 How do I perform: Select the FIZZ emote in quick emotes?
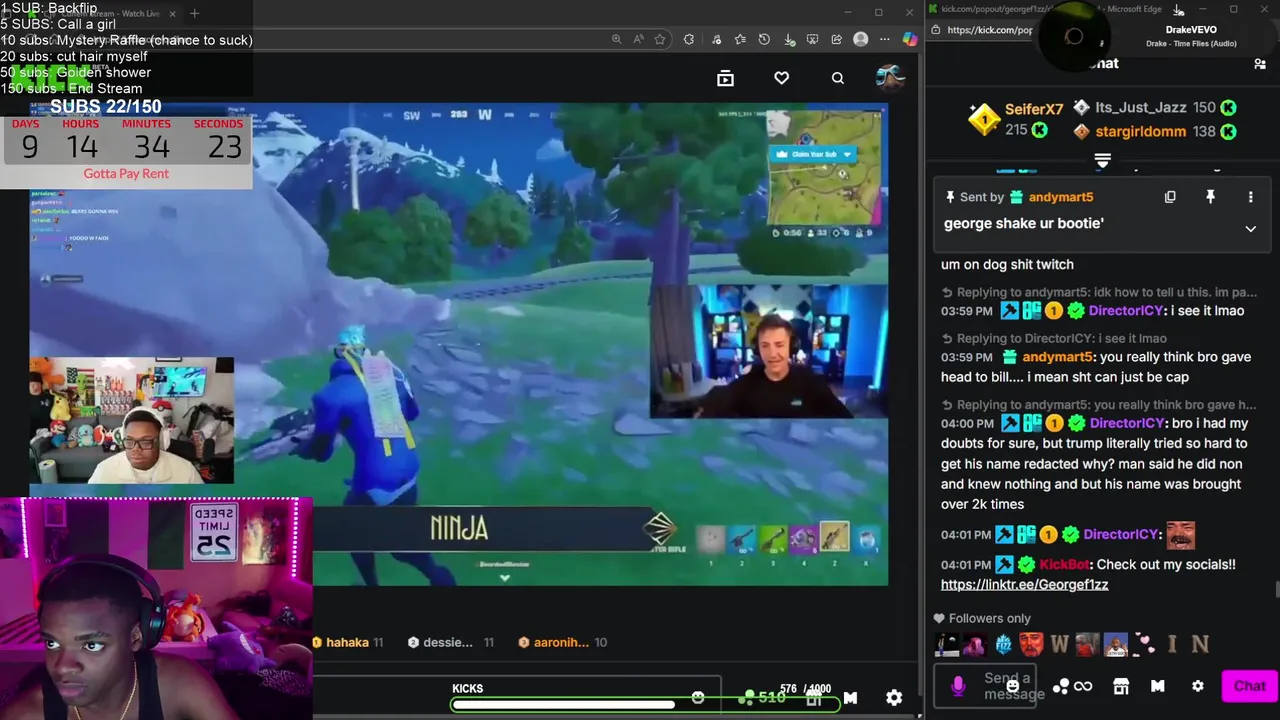(1003, 645)
